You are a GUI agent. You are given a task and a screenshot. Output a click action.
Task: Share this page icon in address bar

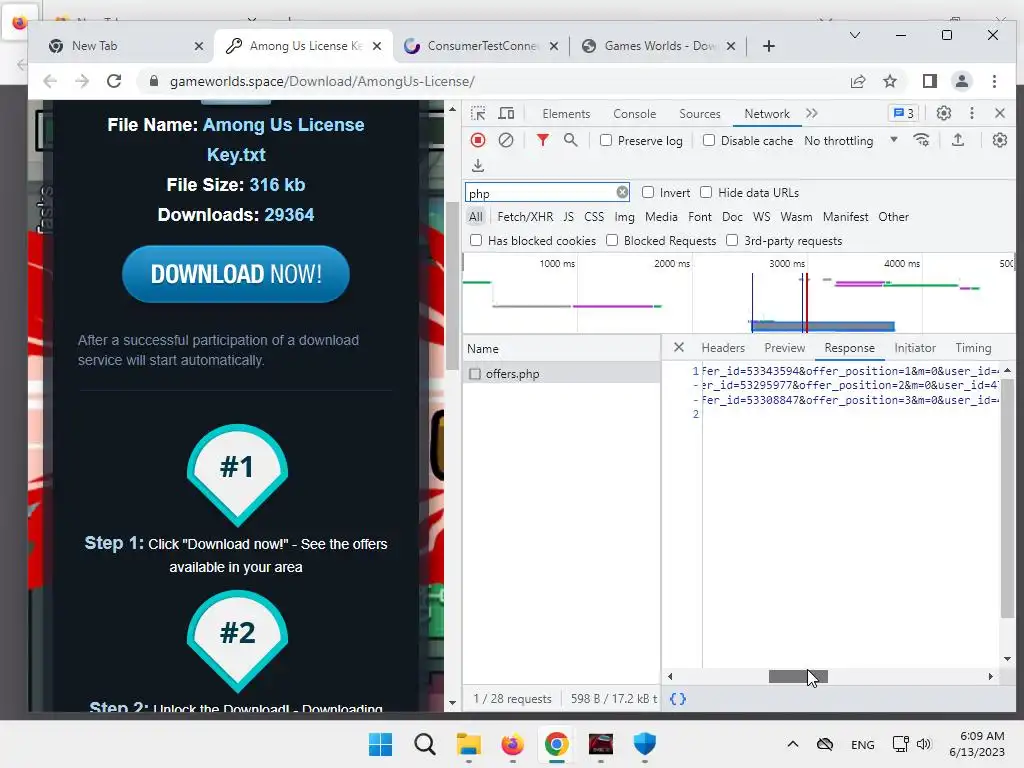click(857, 82)
